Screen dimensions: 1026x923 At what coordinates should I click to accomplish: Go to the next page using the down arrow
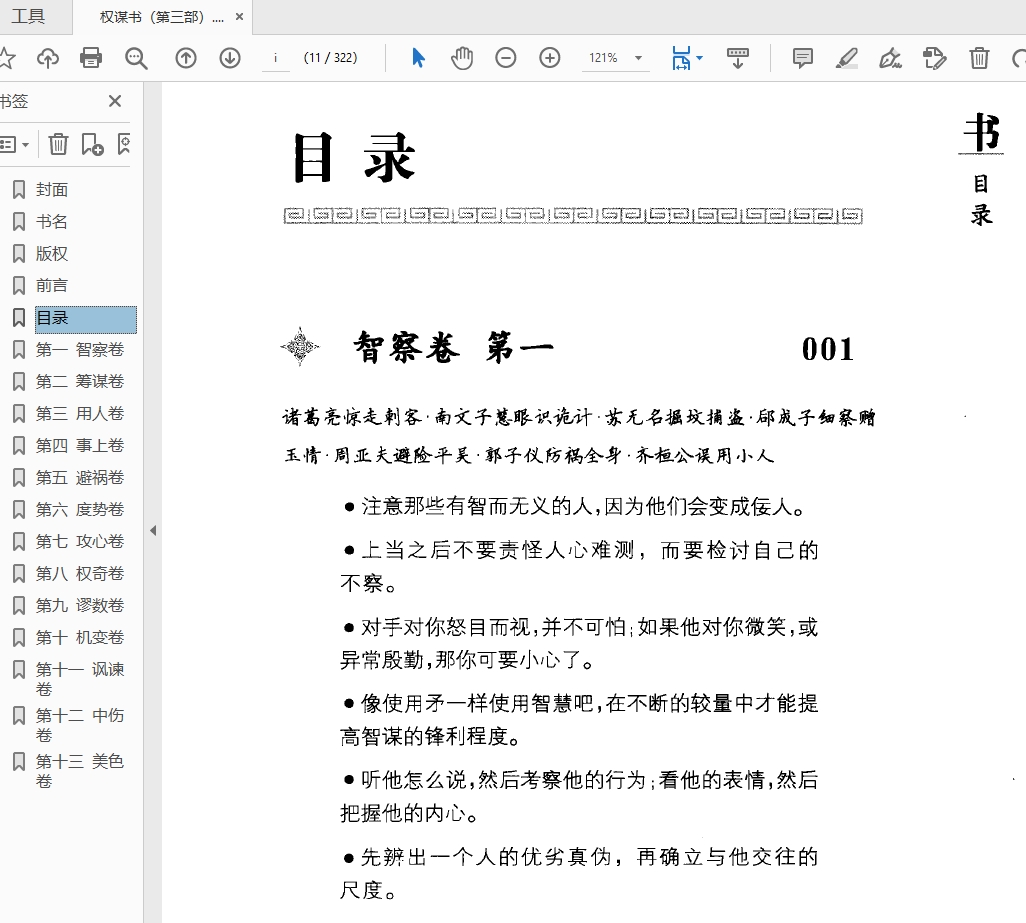click(230, 58)
